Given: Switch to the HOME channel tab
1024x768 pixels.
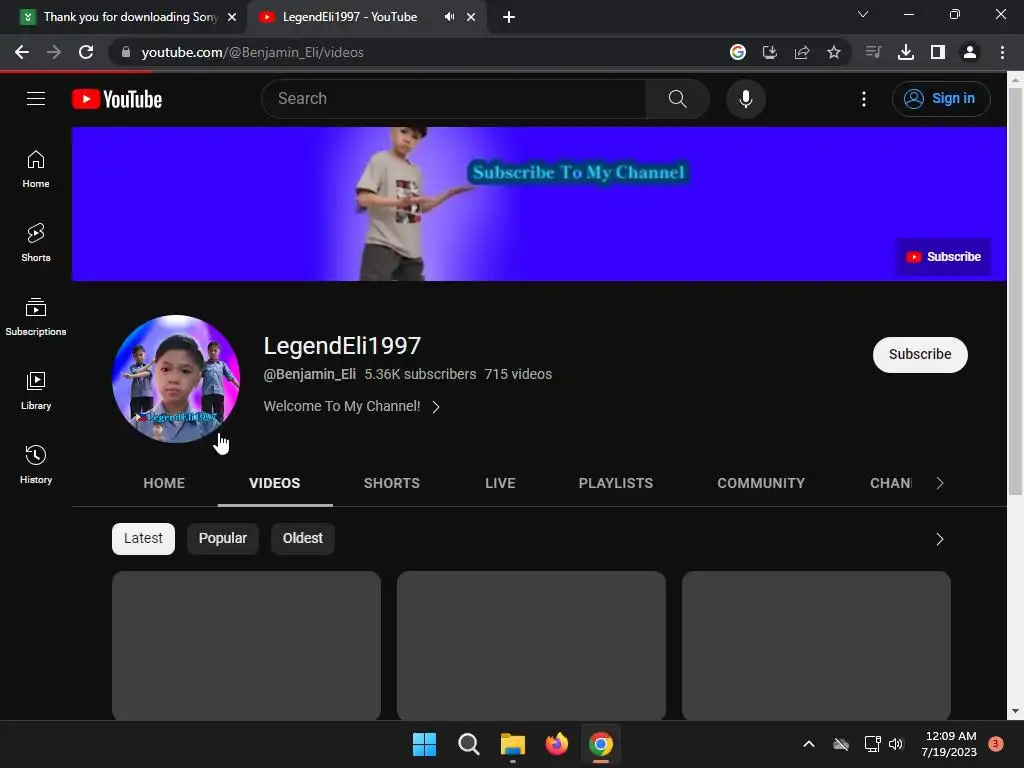Looking at the screenshot, I should coord(164,483).
